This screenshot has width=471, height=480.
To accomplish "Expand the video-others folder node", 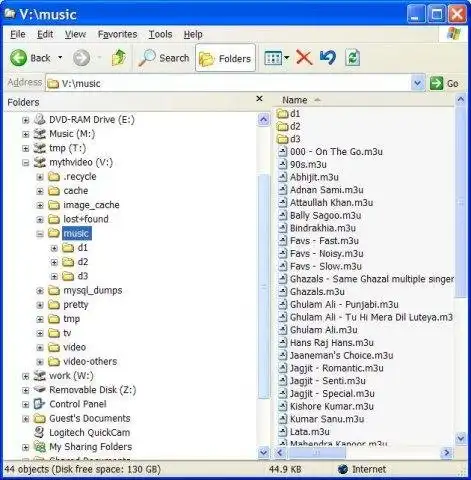I will click(40, 362).
